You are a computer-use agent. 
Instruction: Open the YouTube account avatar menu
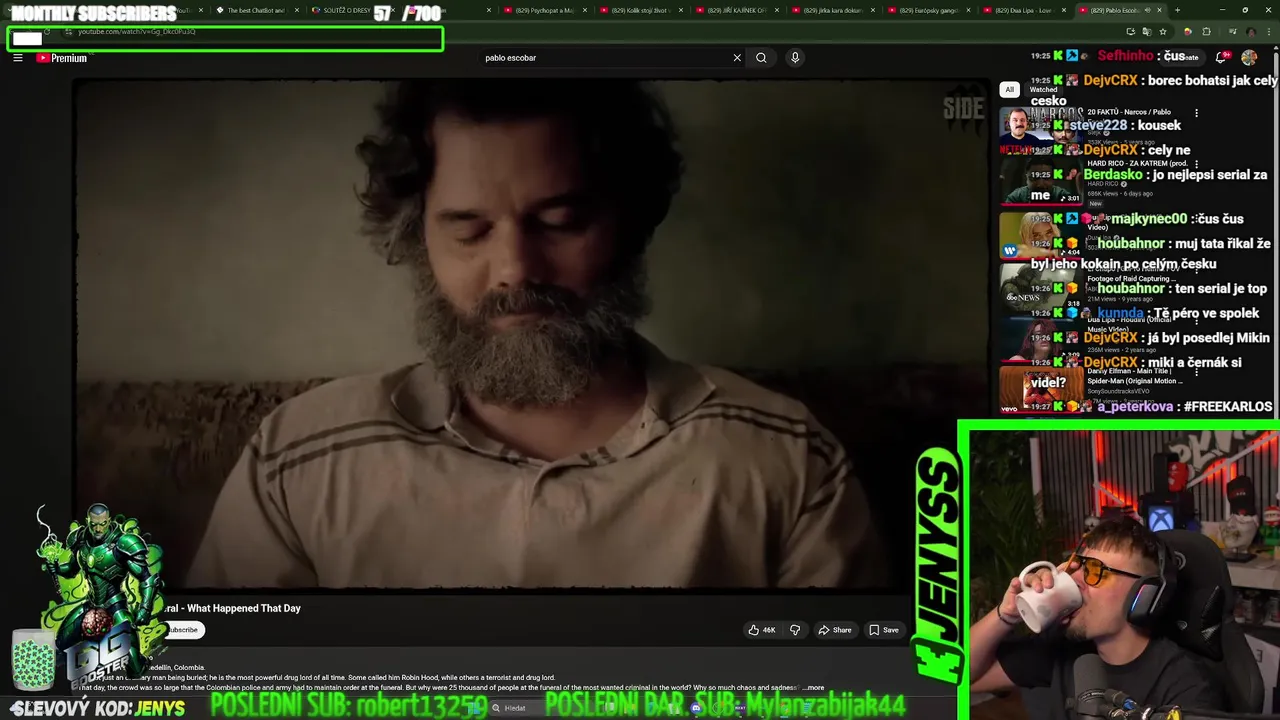[x=1249, y=58]
